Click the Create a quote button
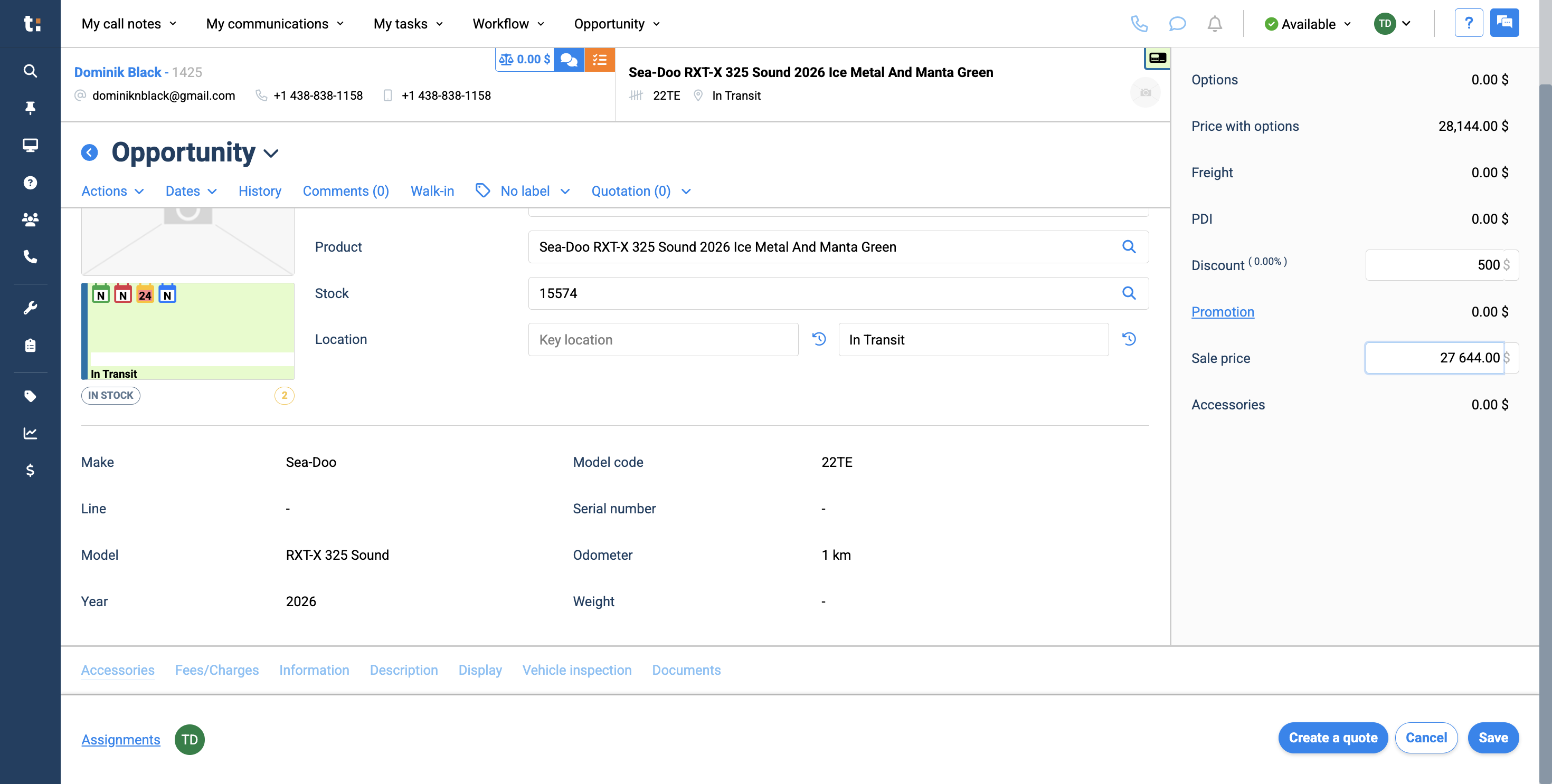 pyautogui.click(x=1333, y=738)
